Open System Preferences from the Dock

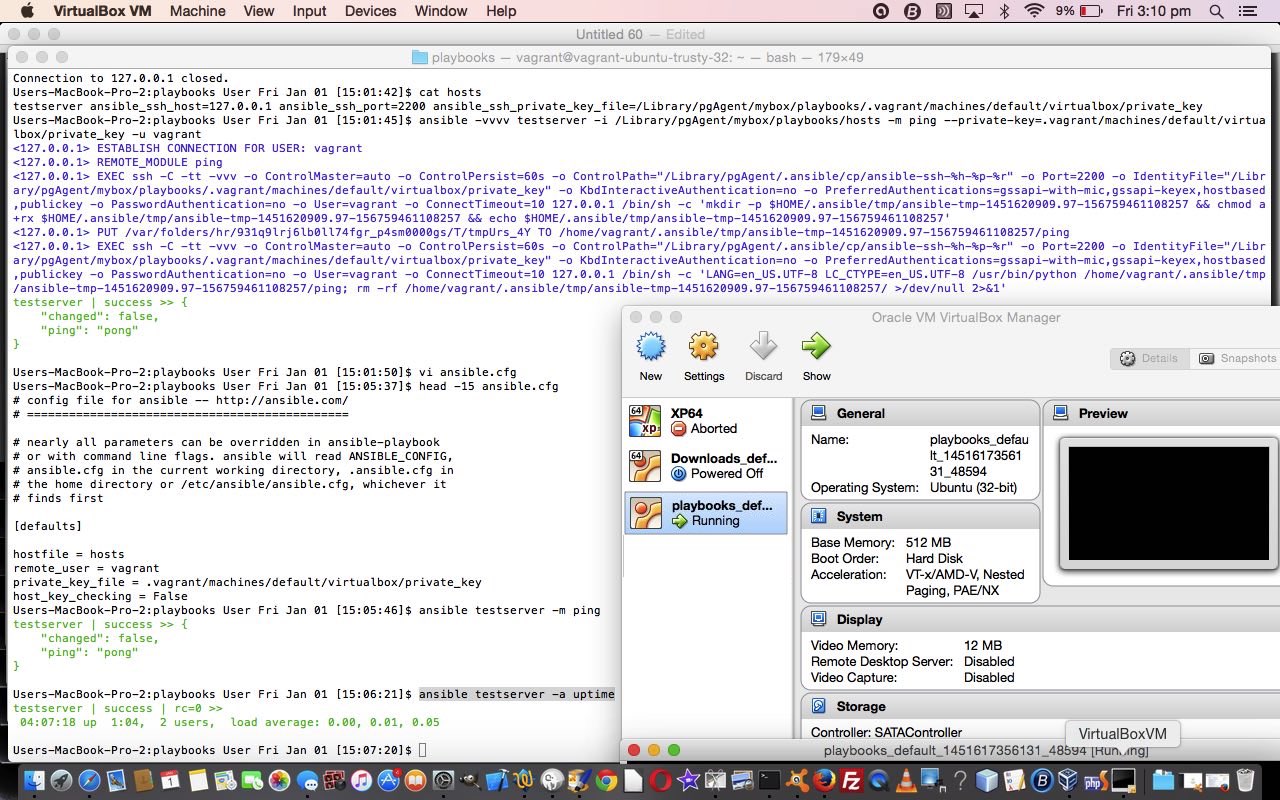coord(443,780)
